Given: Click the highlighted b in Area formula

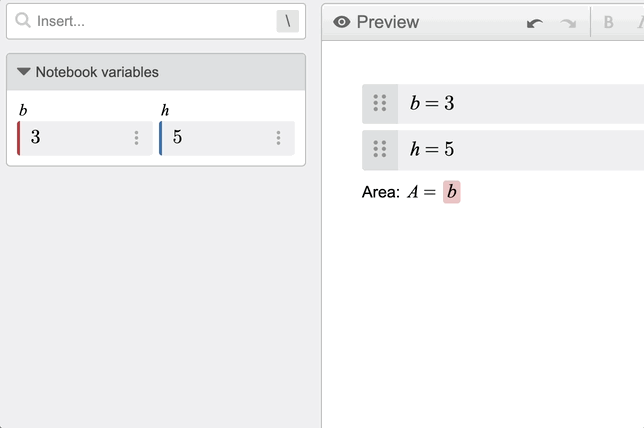Looking at the screenshot, I should coord(451,192).
